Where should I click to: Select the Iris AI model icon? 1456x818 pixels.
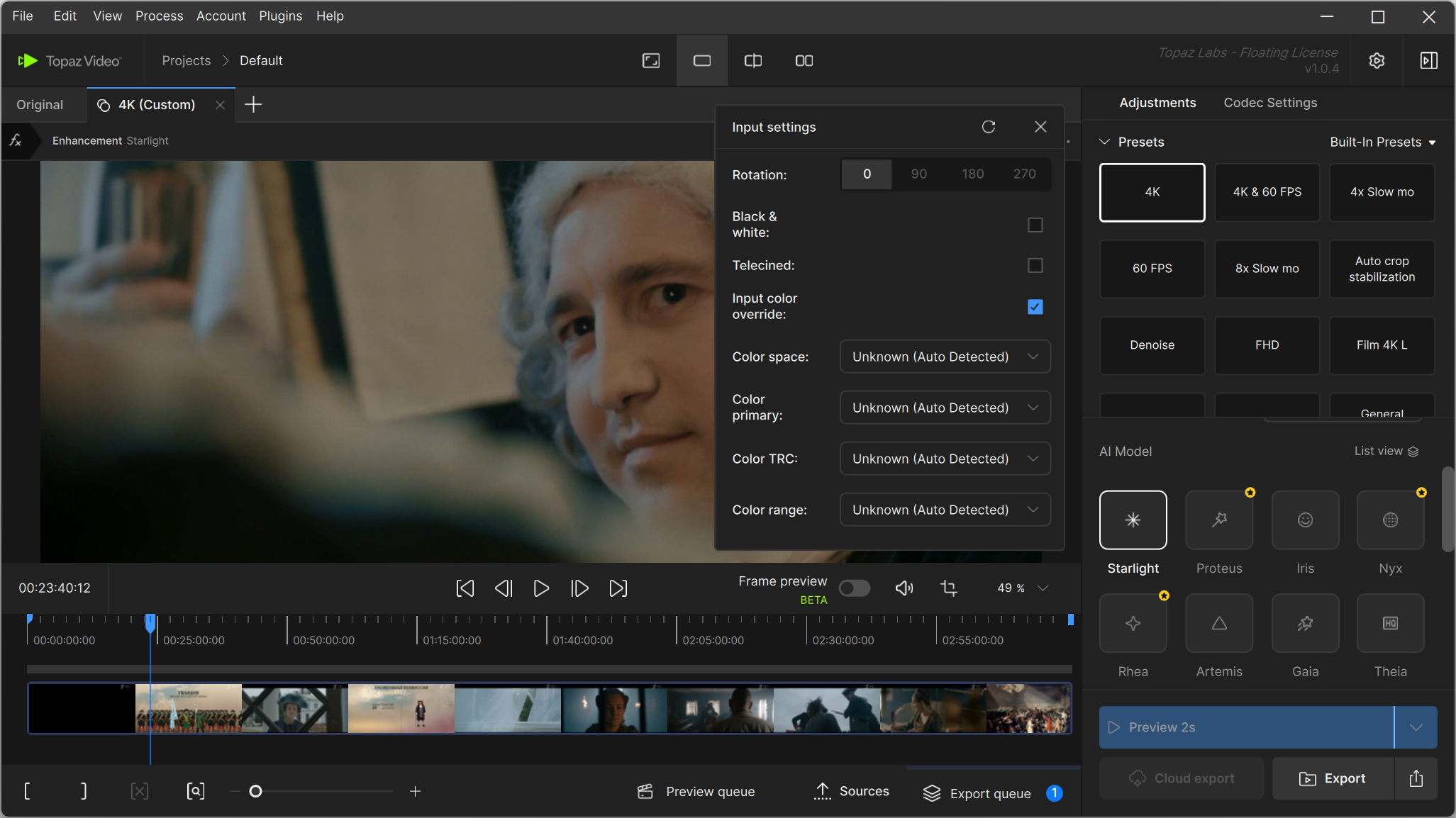pos(1304,520)
